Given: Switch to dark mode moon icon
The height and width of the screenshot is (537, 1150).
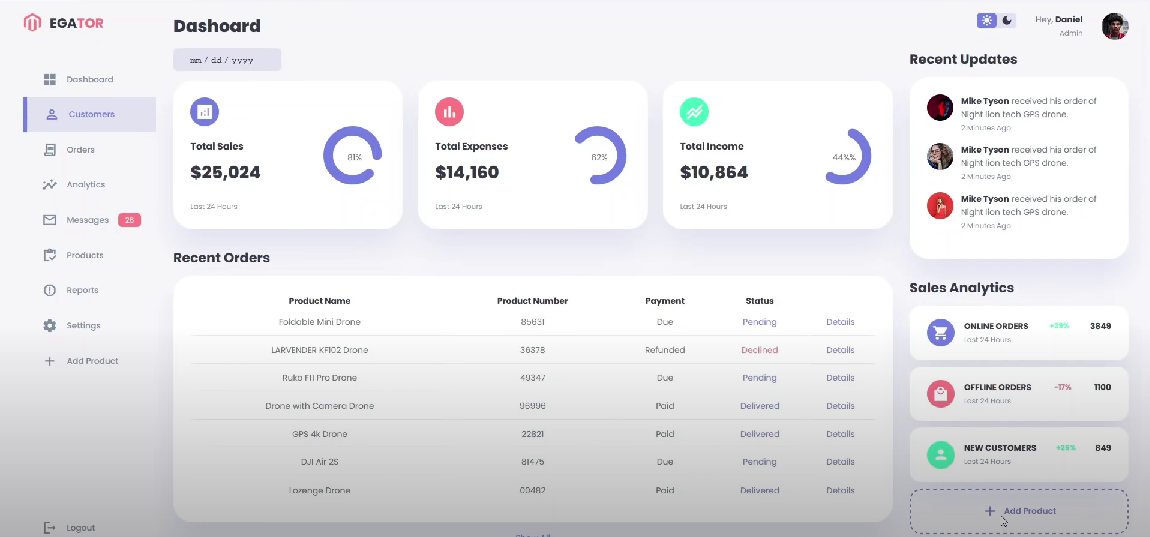Looking at the screenshot, I should 1007,21.
